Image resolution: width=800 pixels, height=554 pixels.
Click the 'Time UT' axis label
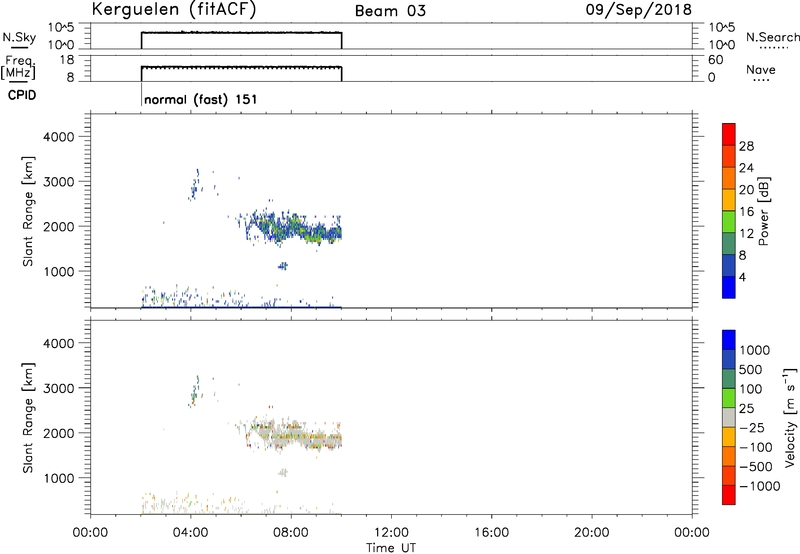point(391,547)
